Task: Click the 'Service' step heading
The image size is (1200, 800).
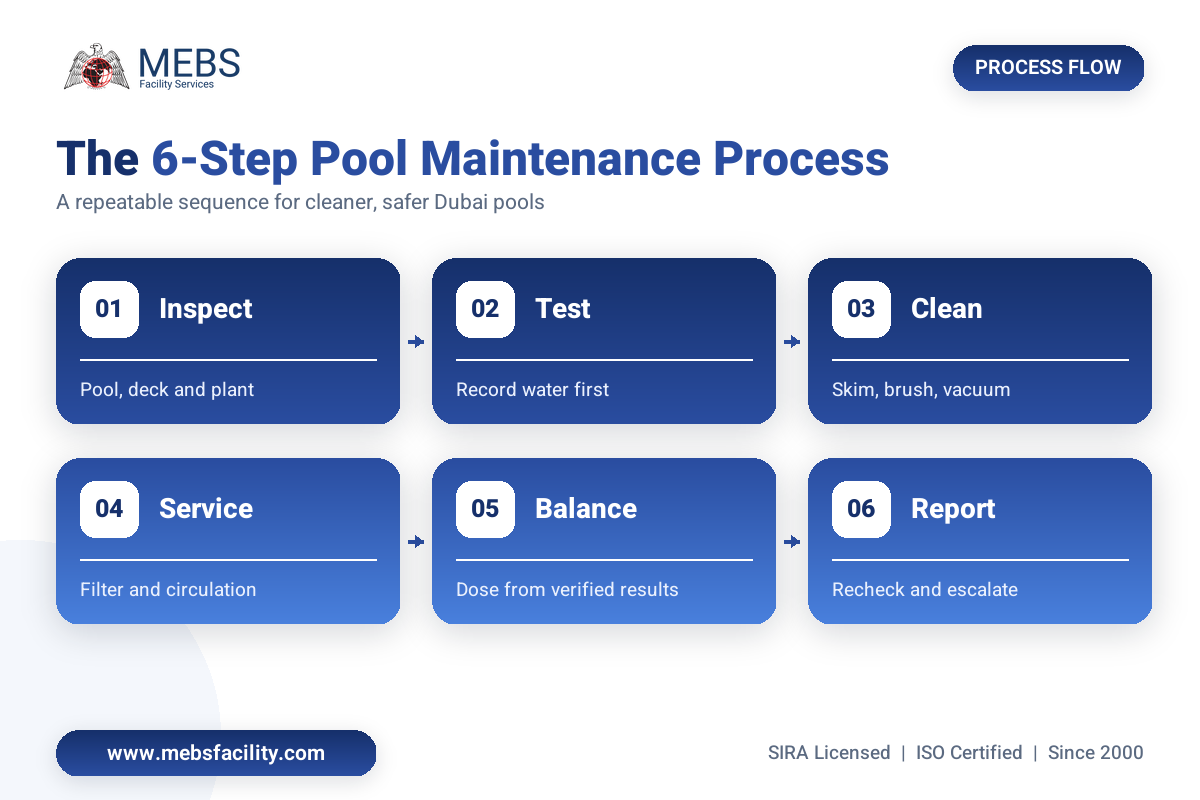Action: pos(206,509)
